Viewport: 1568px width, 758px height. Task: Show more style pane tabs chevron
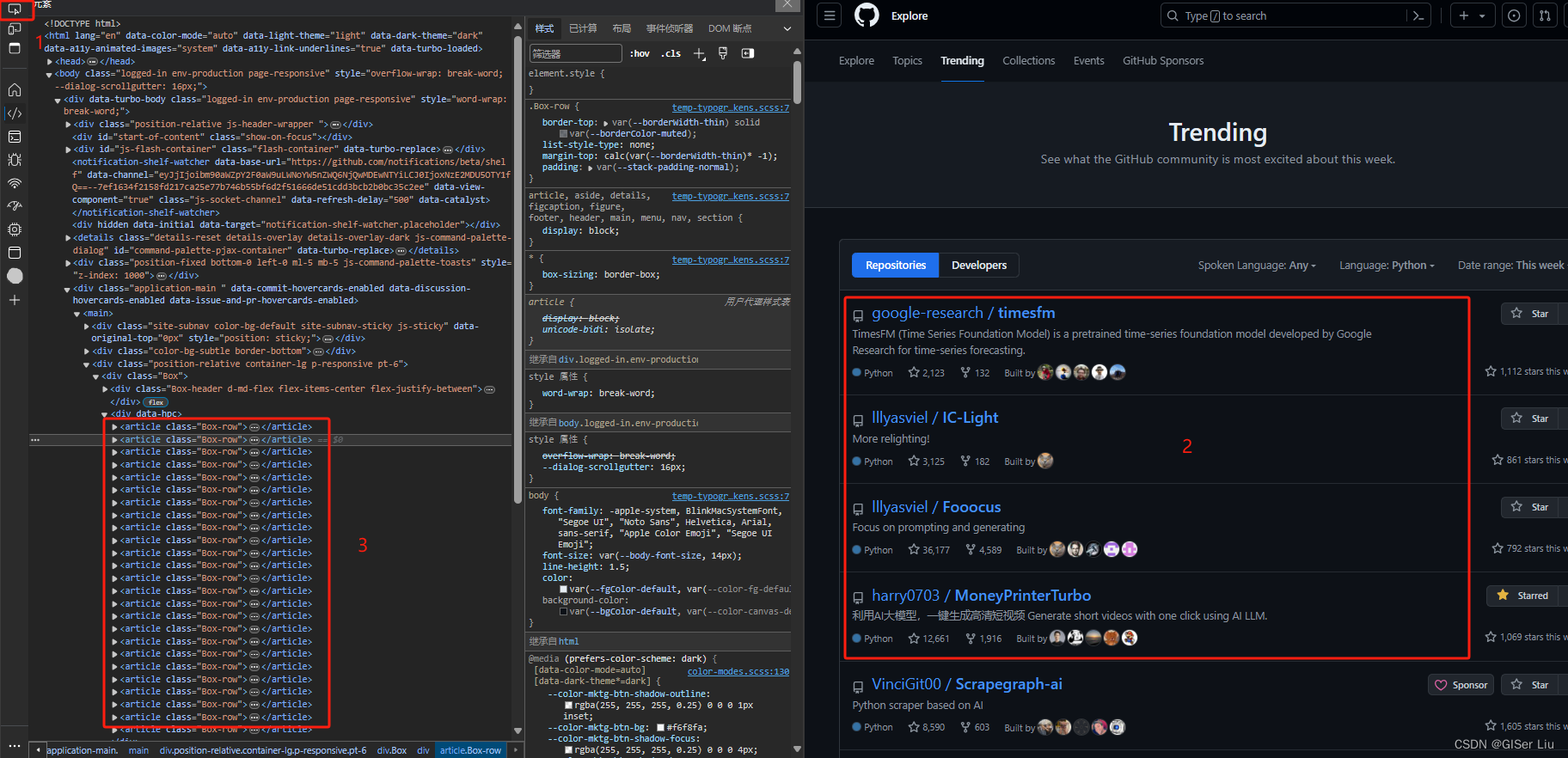click(787, 28)
